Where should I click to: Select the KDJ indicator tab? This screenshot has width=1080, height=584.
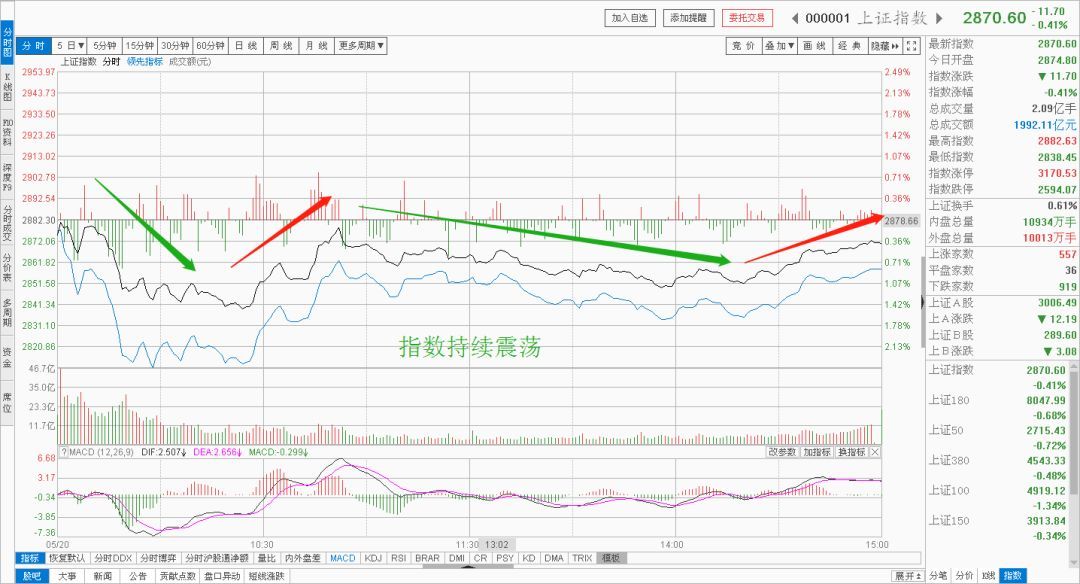(373, 558)
